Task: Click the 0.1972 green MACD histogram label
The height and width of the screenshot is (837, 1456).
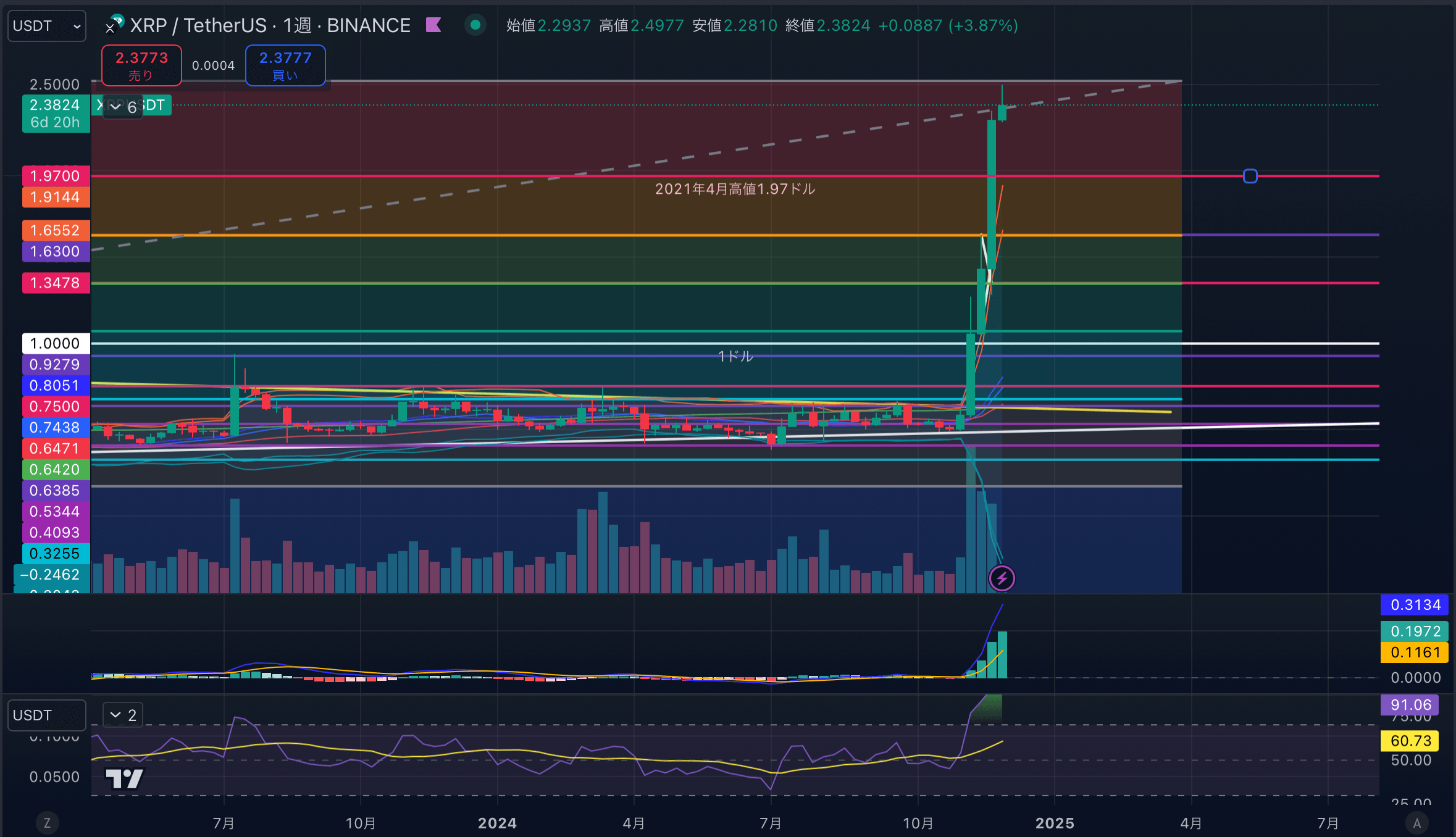Action: pyautogui.click(x=1415, y=631)
